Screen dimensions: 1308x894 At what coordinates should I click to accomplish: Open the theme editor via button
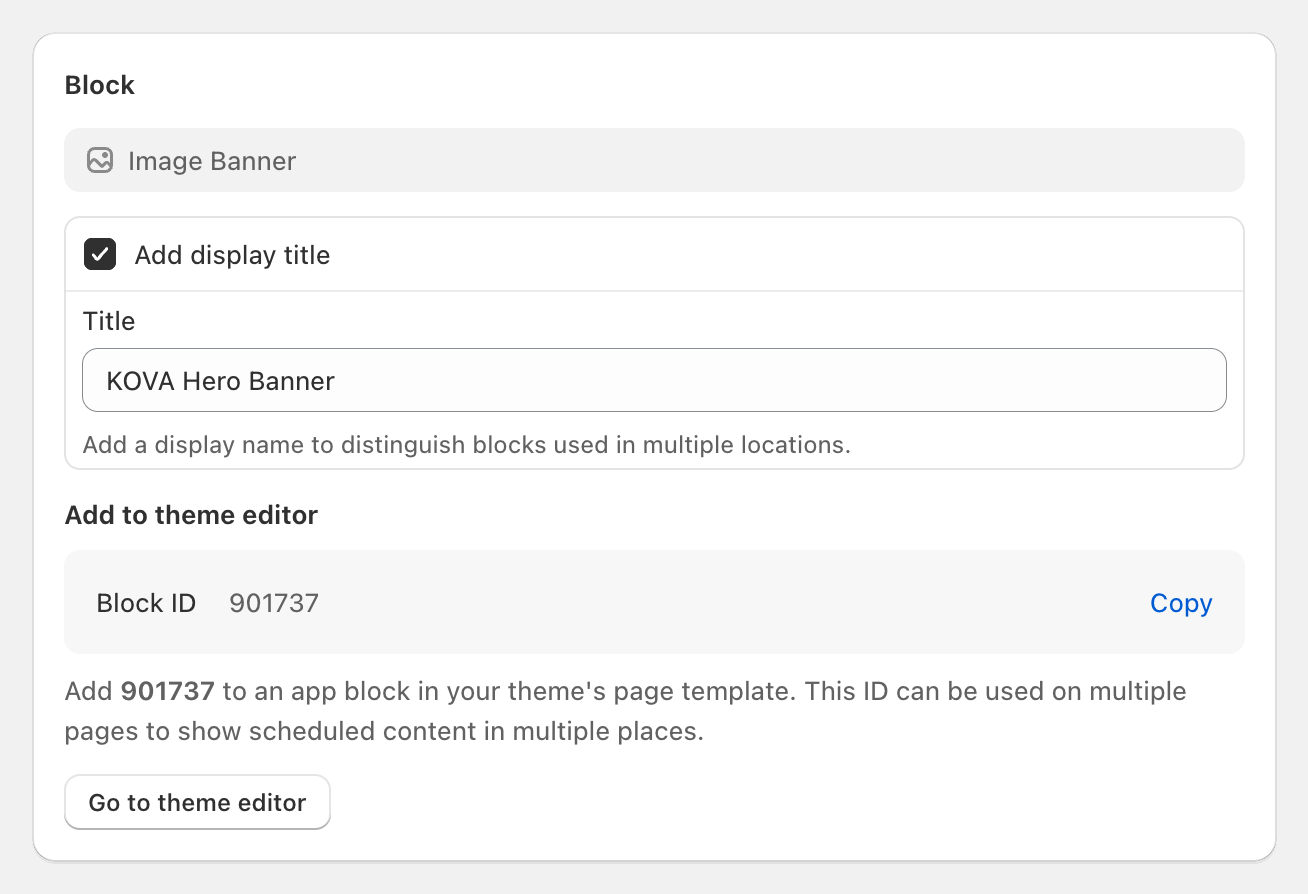(197, 802)
